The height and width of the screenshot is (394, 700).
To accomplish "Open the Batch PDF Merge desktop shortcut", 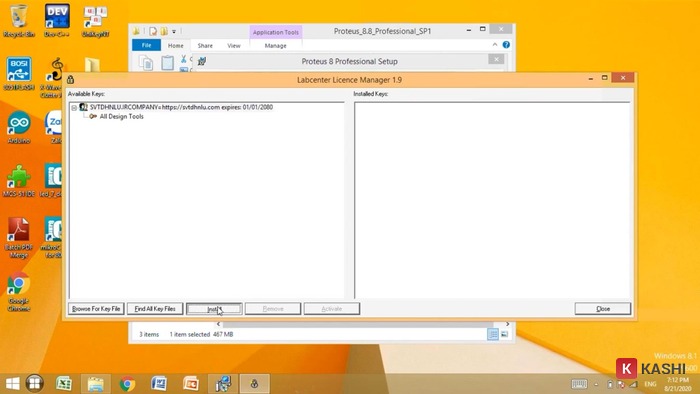I will 19,238.
